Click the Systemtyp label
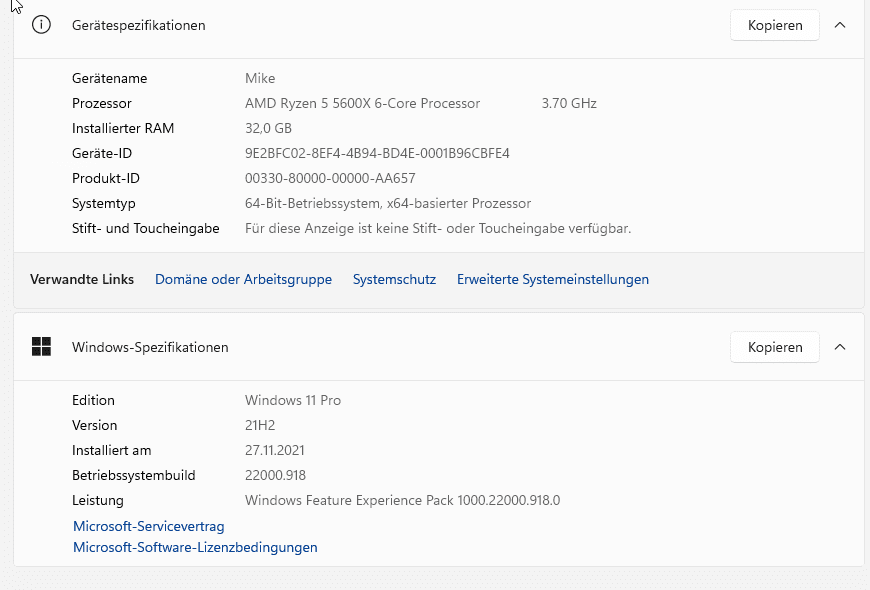 (103, 203)
